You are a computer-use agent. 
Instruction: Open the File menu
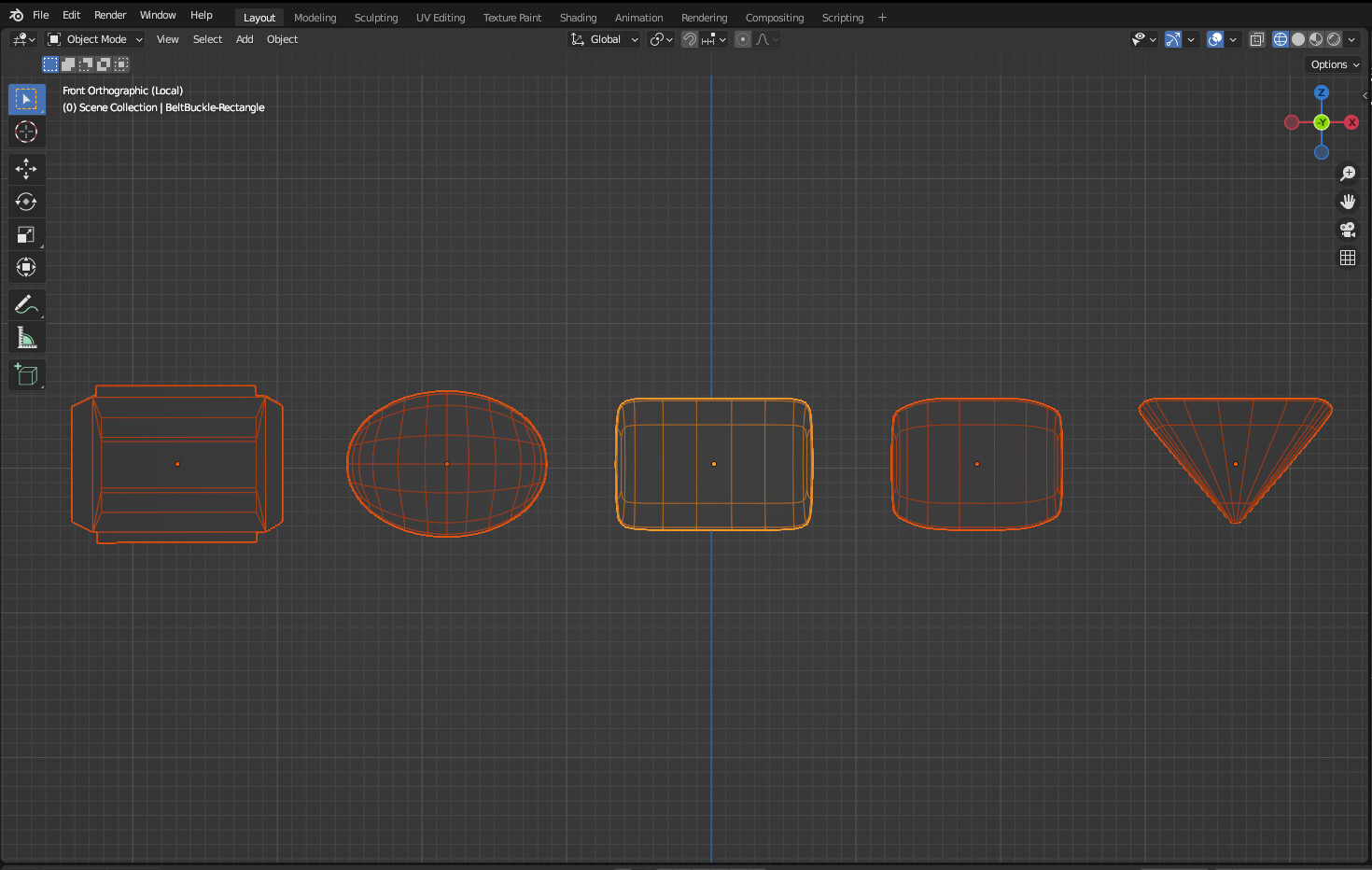41,15
